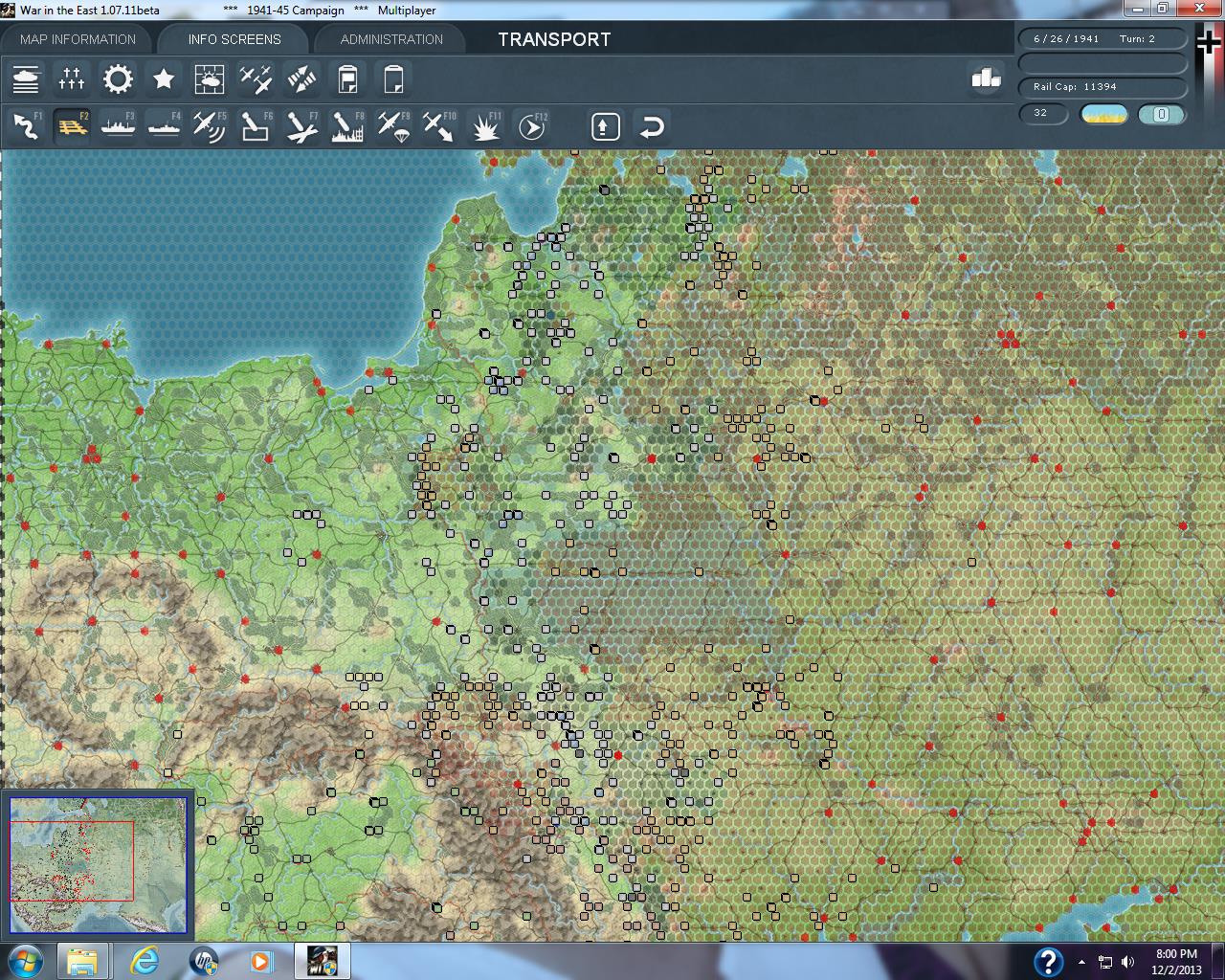The image size is (1225, 980).
Task: Click the blank document icon in toolbar
Action: tap(393, 78)
